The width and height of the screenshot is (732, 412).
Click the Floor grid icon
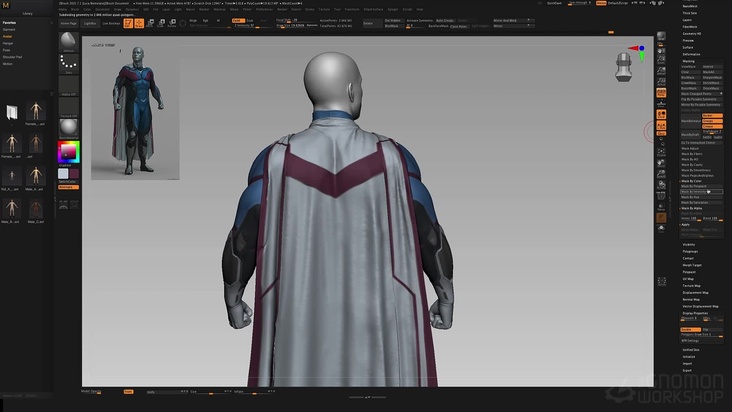click(661, 104)
